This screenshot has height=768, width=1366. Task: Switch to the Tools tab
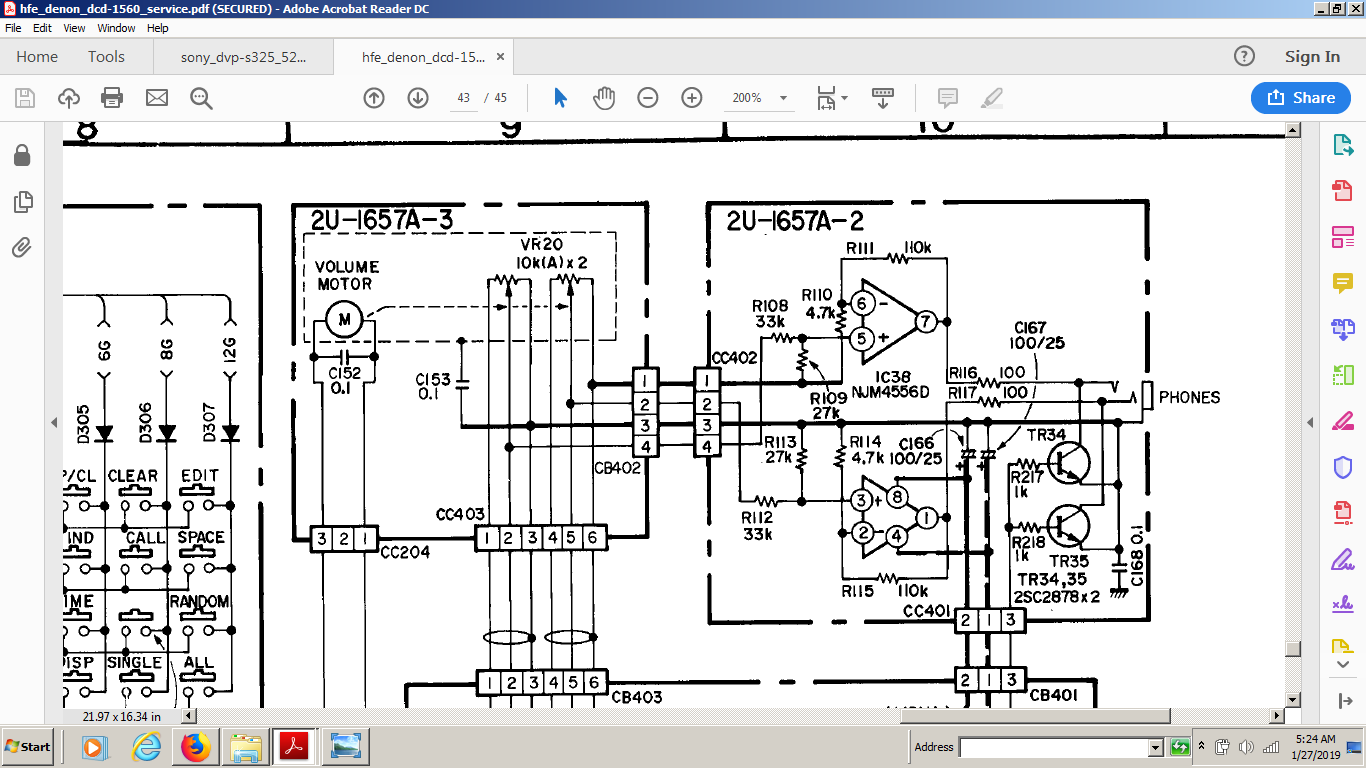coord(106,57)
